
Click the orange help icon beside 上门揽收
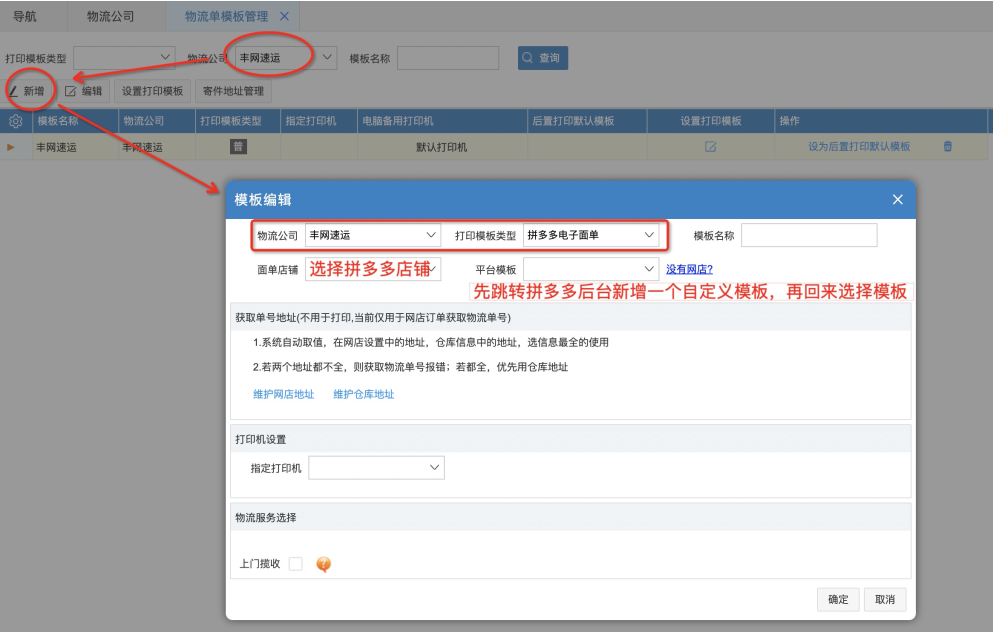click(x=324, y=564)
